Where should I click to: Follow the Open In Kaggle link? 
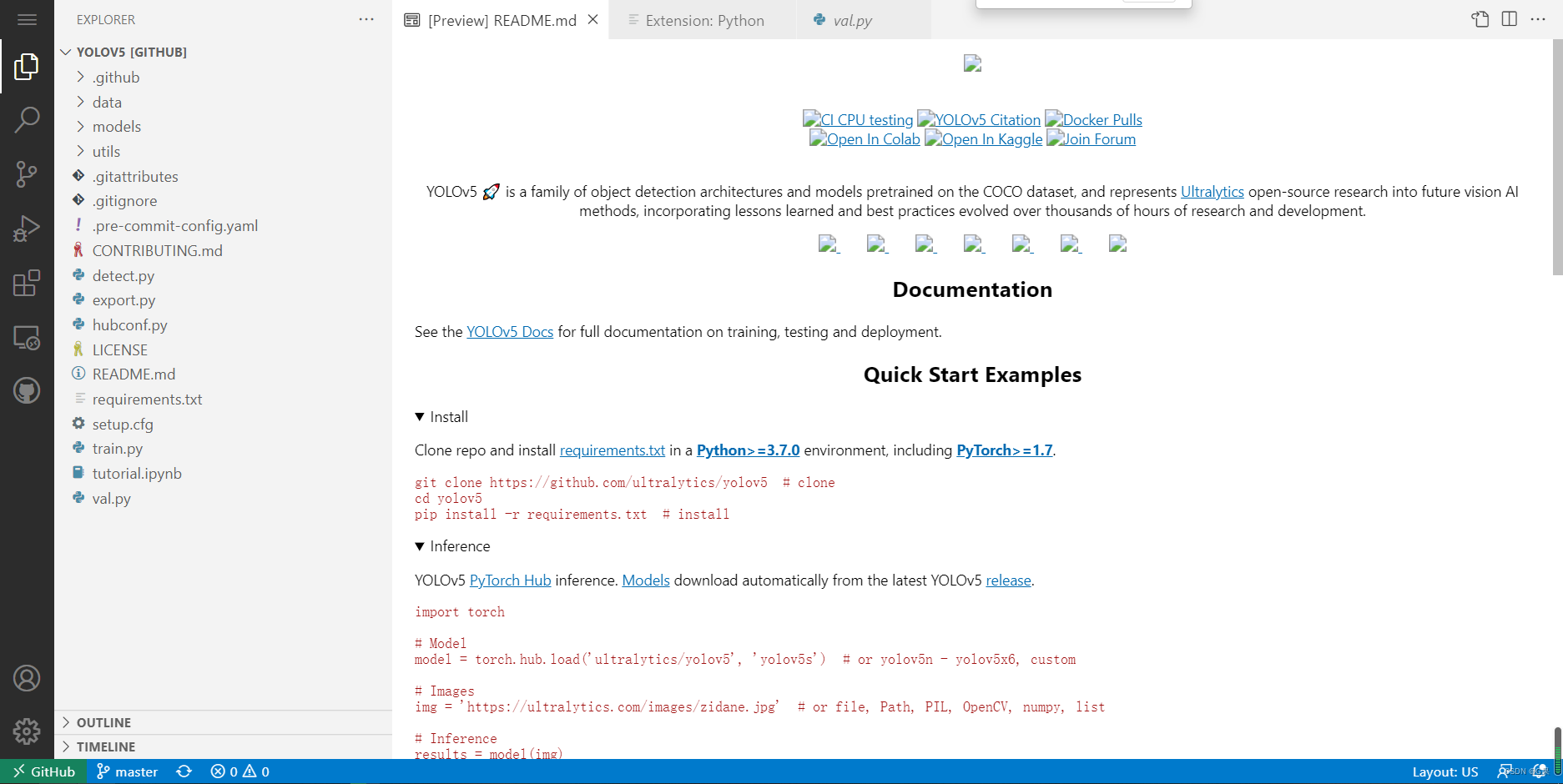[x=983, y=138]
